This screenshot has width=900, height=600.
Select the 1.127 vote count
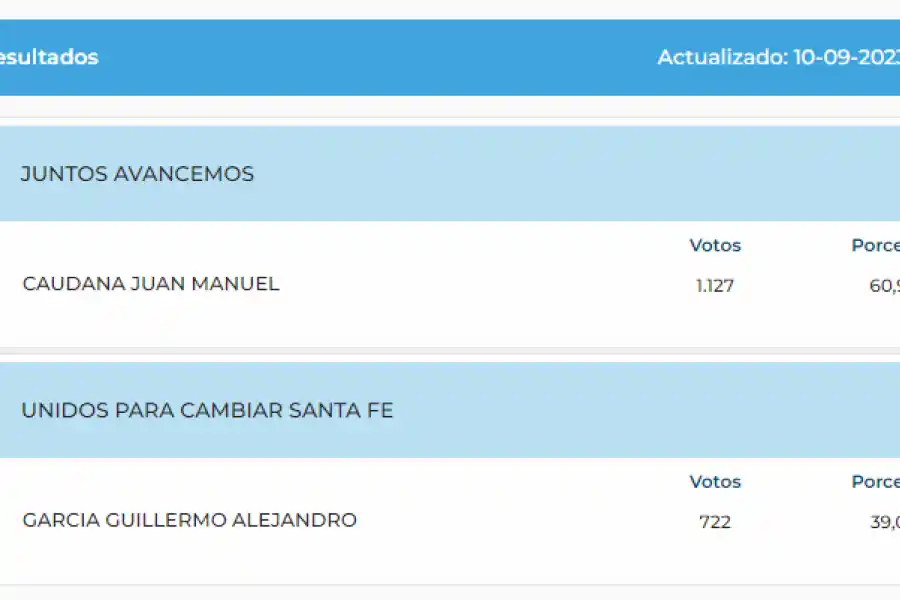[x=715, y=286]
